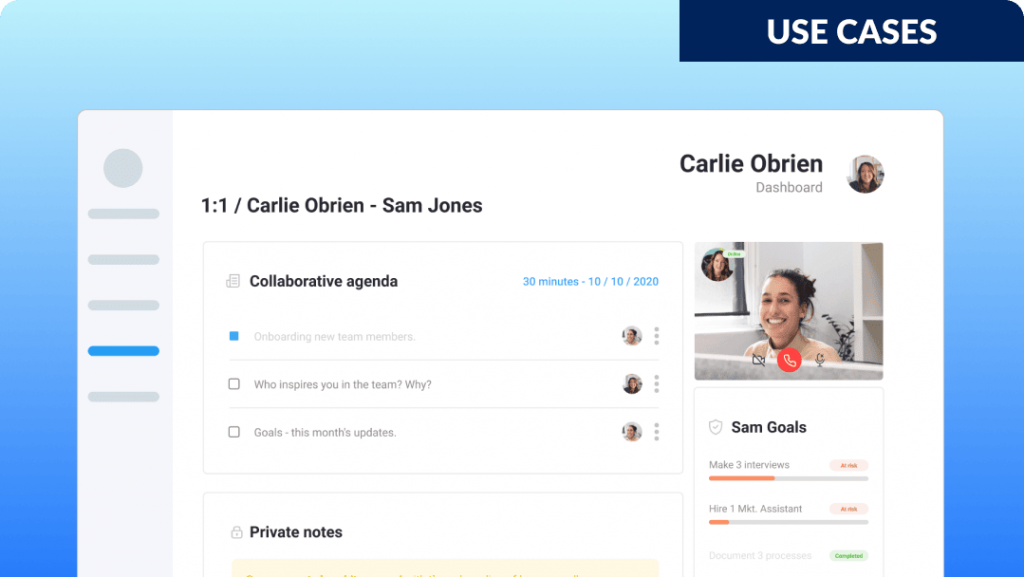Check the 'Goals - this month's updates' item
1024x577 pixels.
tap(234, 432)
